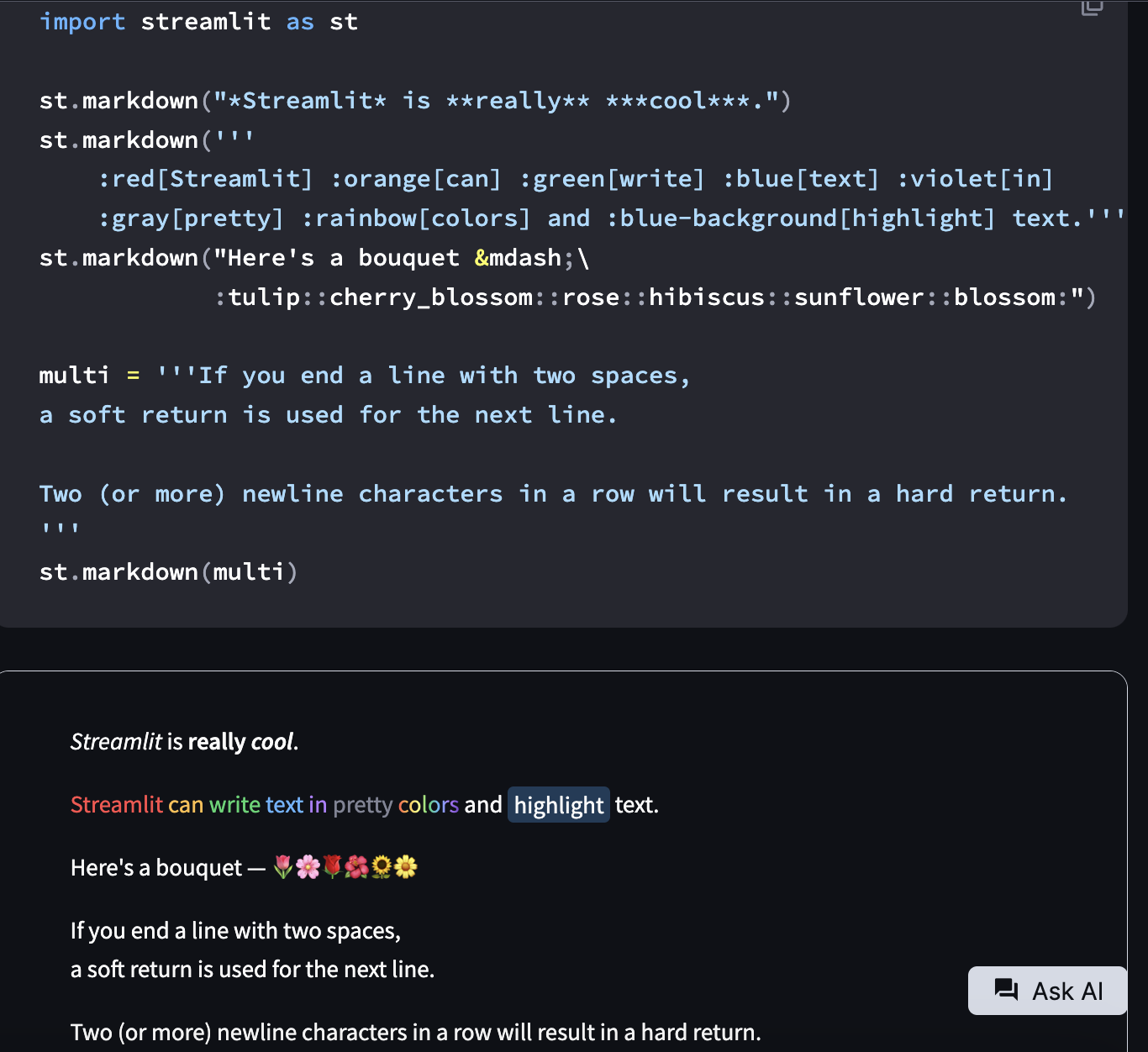This screenshot has width=1148, height=1052.
Task: Click rendered line 'If you end a line with two spaces,'
Action: point(236,931)
